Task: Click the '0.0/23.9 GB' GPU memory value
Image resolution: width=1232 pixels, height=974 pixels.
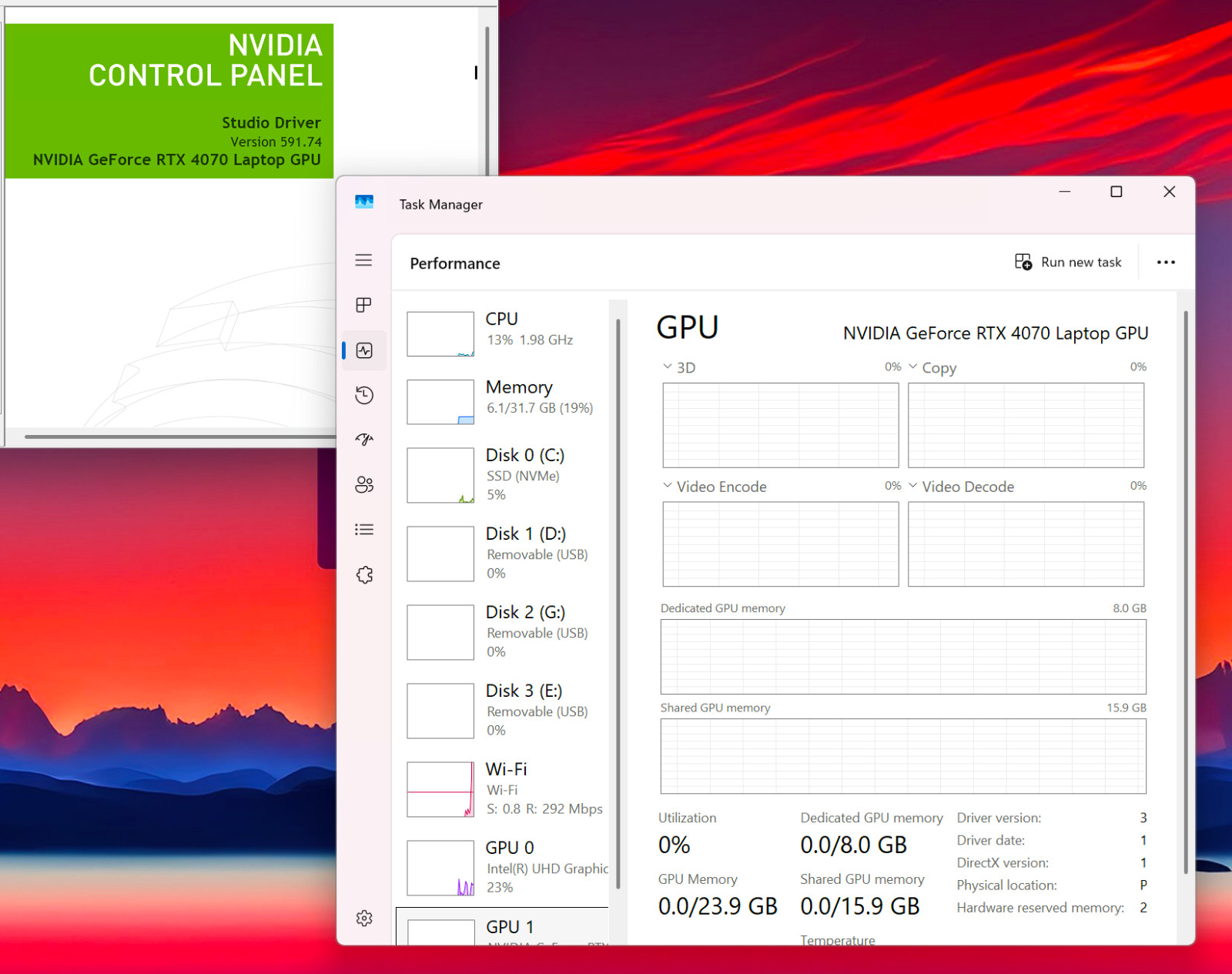Action: (718, 906)
